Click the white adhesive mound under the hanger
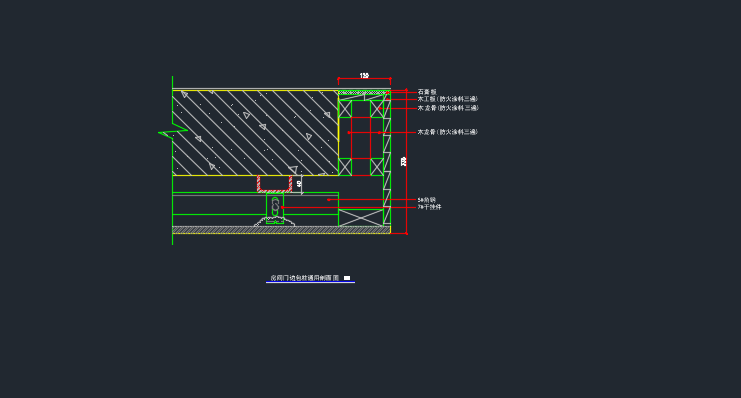 pyautogui.click(x=275, y=222)
